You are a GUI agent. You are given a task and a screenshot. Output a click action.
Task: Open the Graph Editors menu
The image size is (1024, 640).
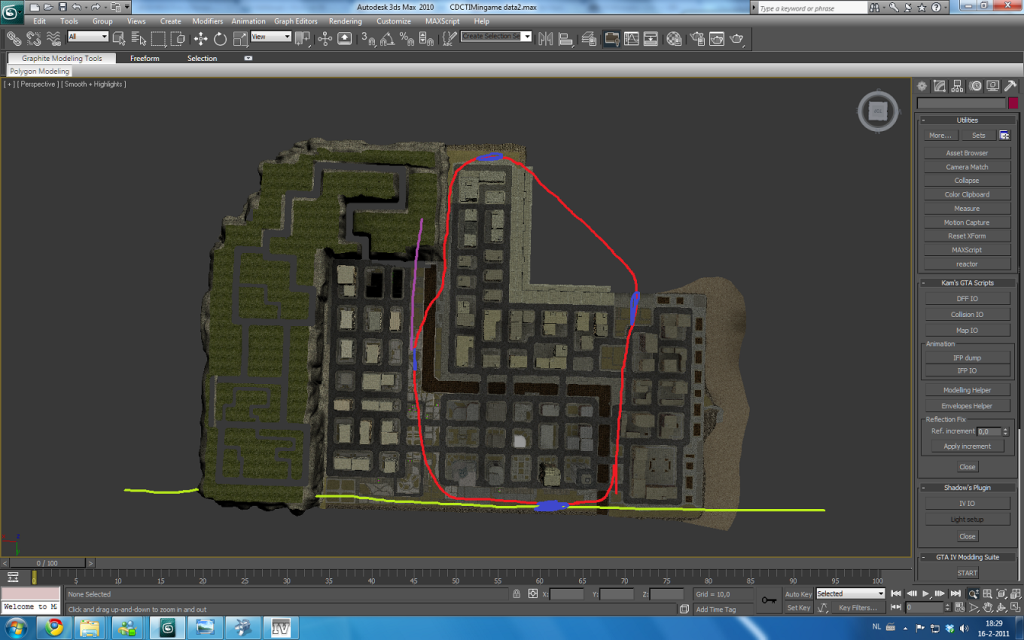click(x=296, y=21)
